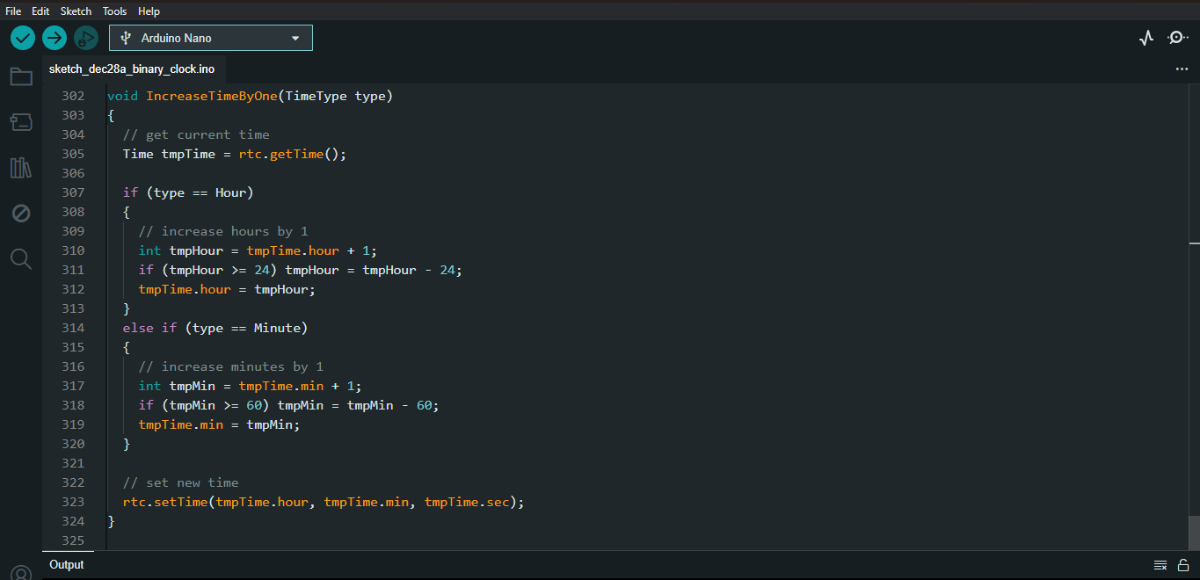
Task: Click the clear output lines icon
Action: (x=1160, y=565)
